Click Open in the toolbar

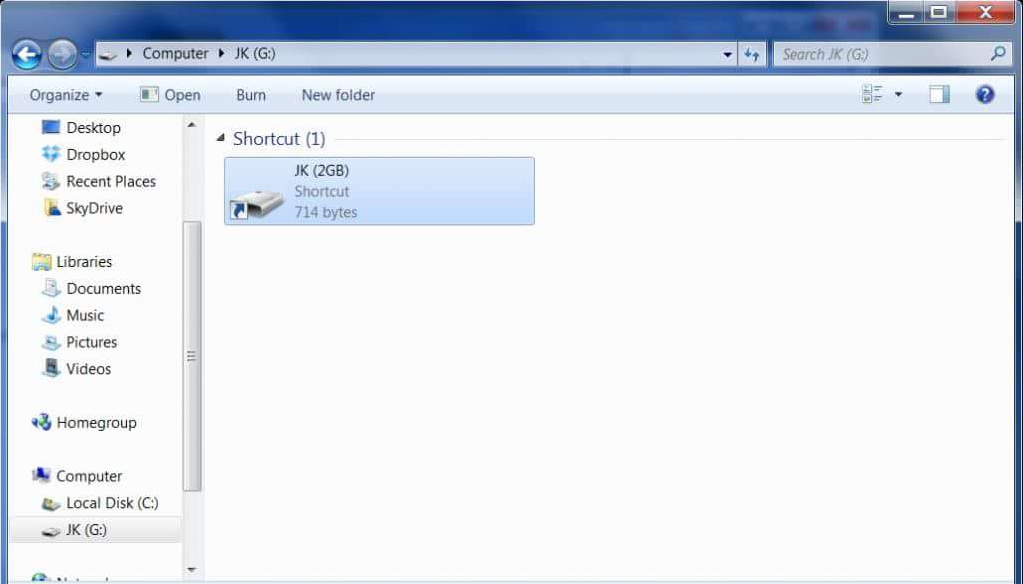[x=170, y=95]
